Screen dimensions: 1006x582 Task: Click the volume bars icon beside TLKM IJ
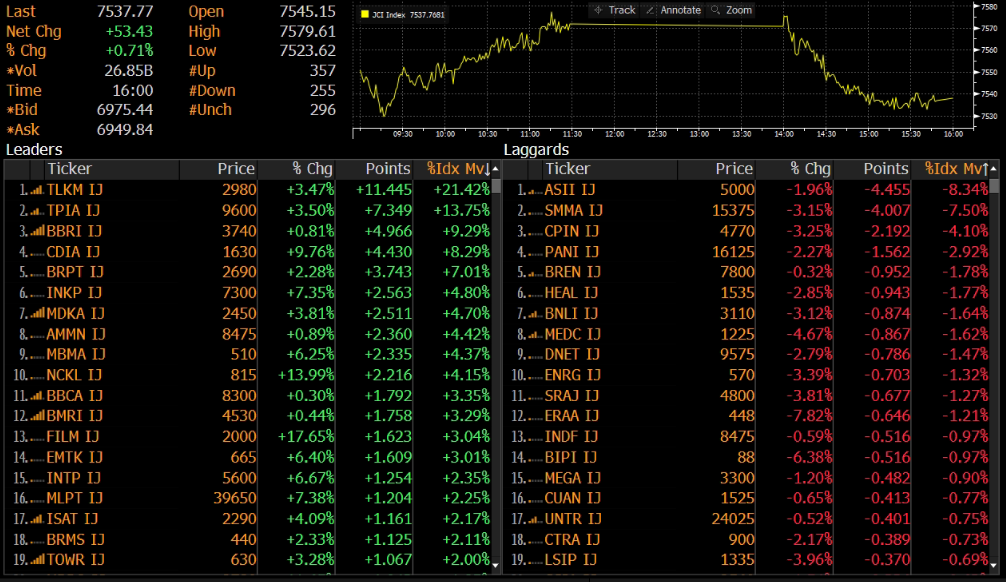[x=37, y=190]
